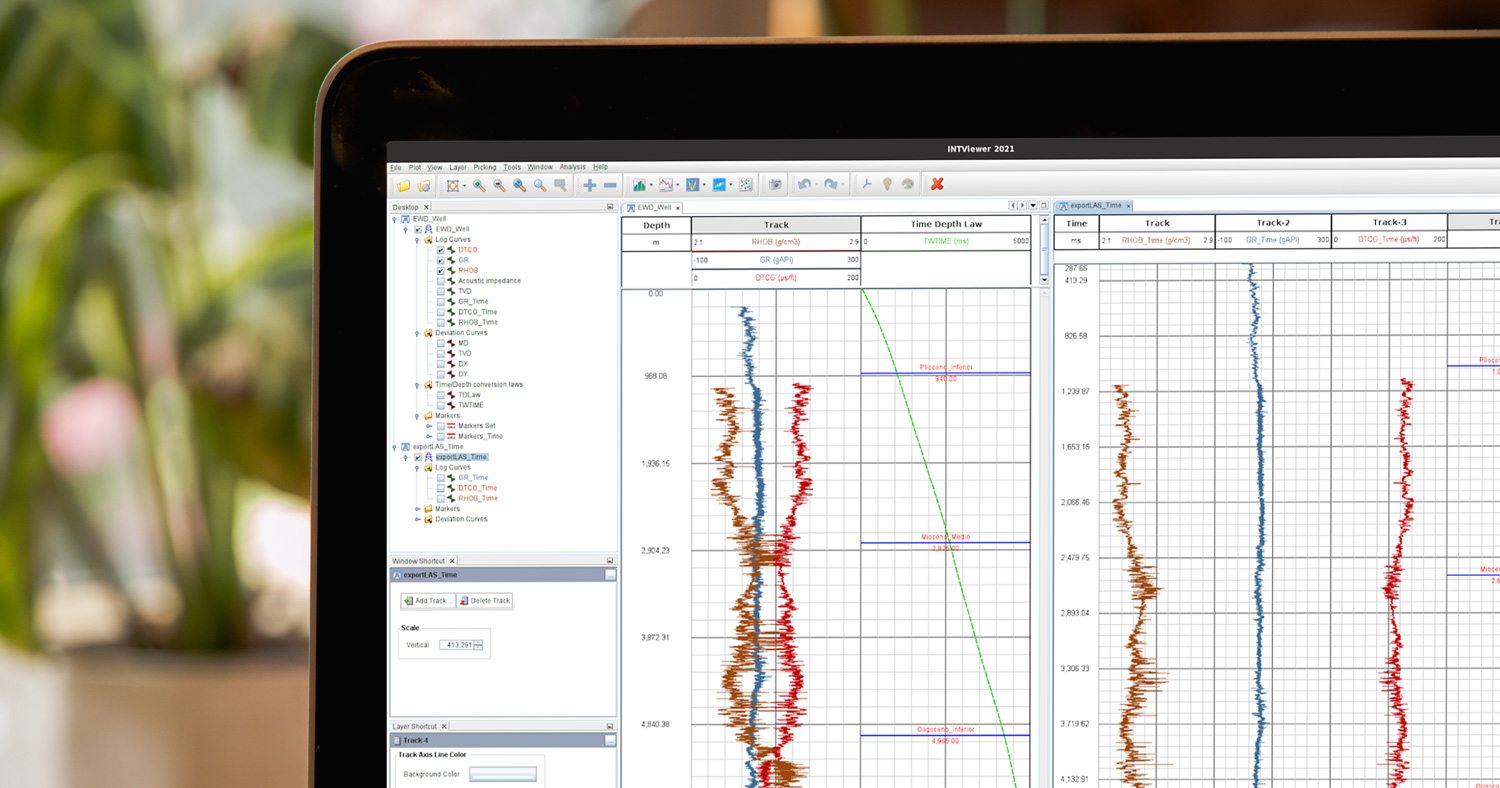Image resolution: width=1500 pixels, height=788 pixels.
Task: Click the Vertical scale stepper arrows
Action: [x=479, y=645]
